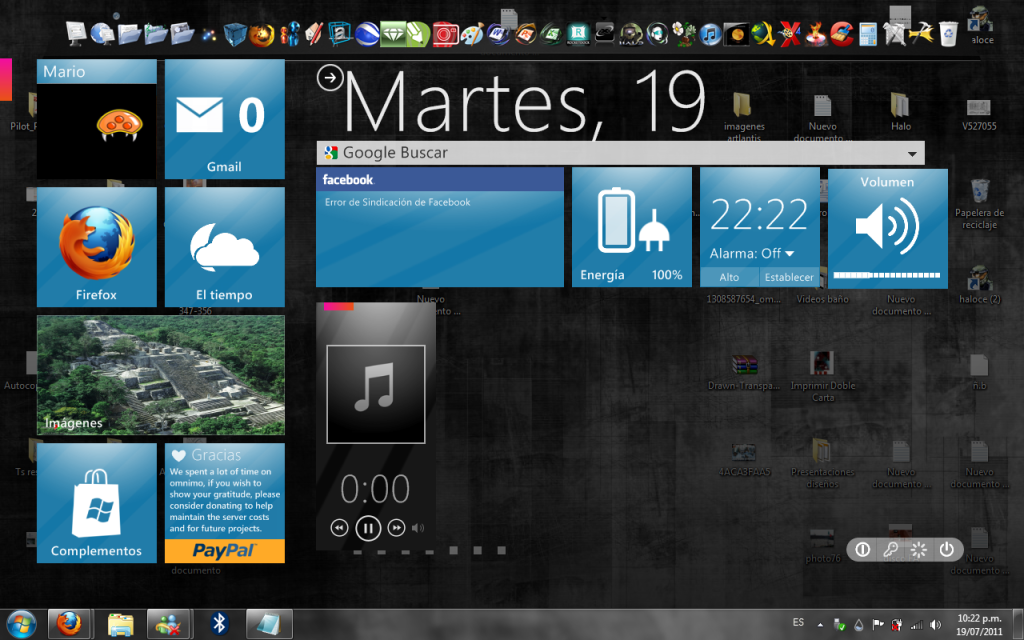Image resolution: width=1024 pixels, height=640 pixels.
Task: Open the Complementos store tile
Action: click(97, 503)
